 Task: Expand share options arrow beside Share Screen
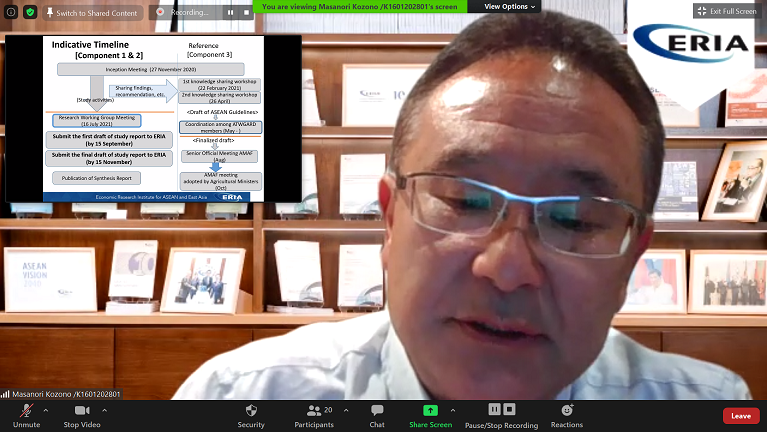[454, 410]
